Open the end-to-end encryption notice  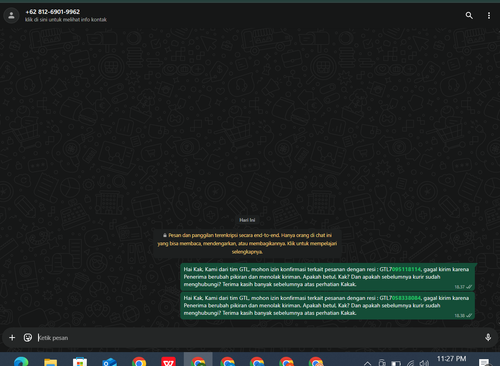click(x=247, y=243)
